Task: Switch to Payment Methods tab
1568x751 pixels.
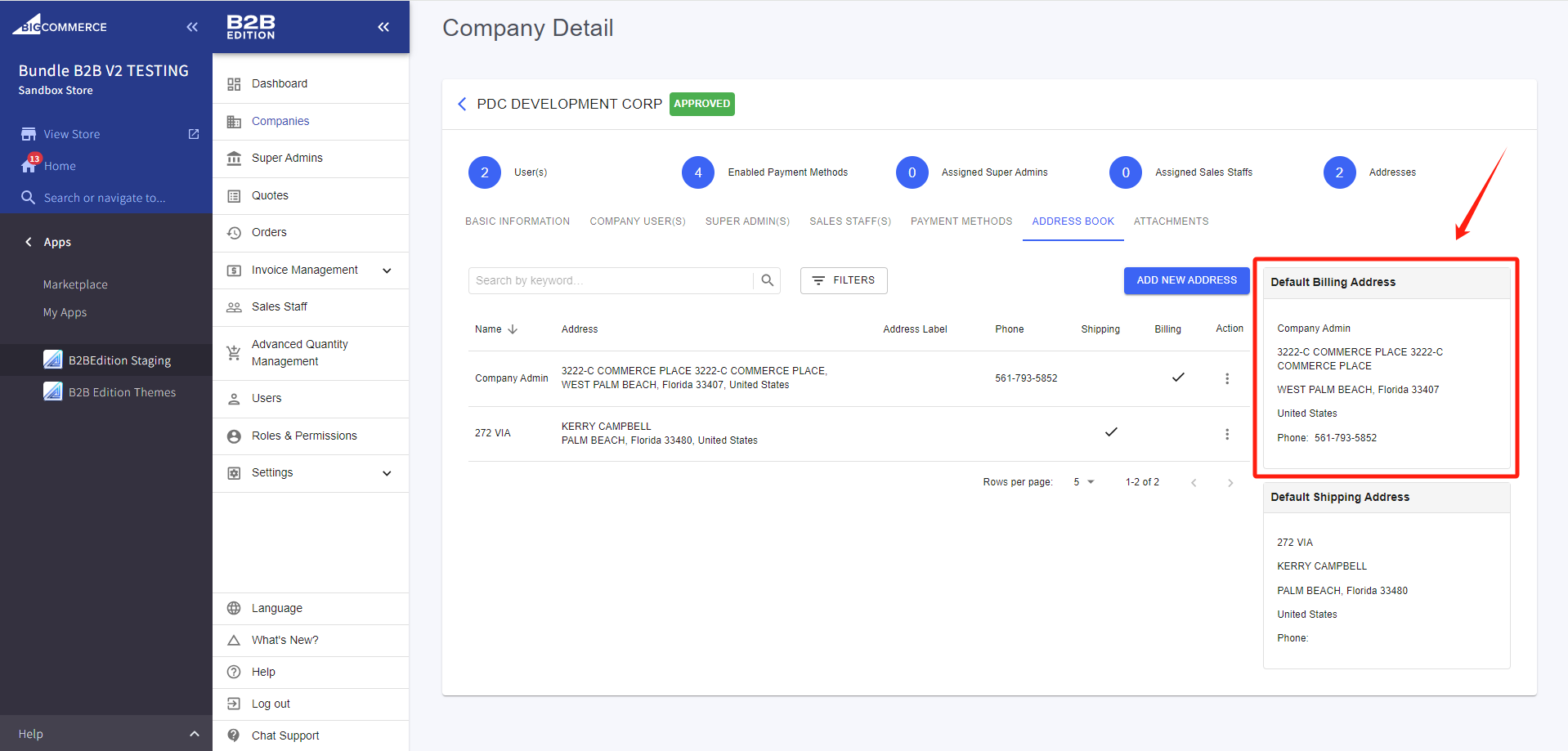Action: pos(961,221)
